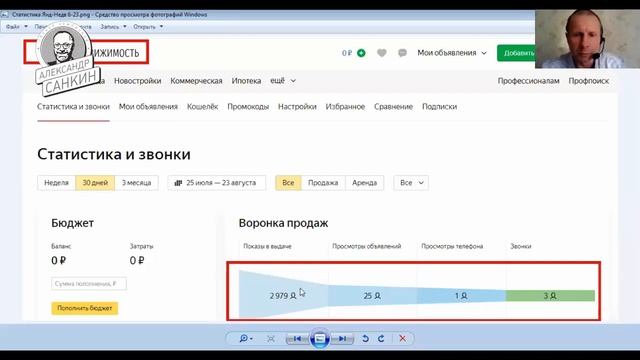This screenshot has height=360, width=640.
Task: Click the 2 979 funnel segment
Action: click(283, 295)
